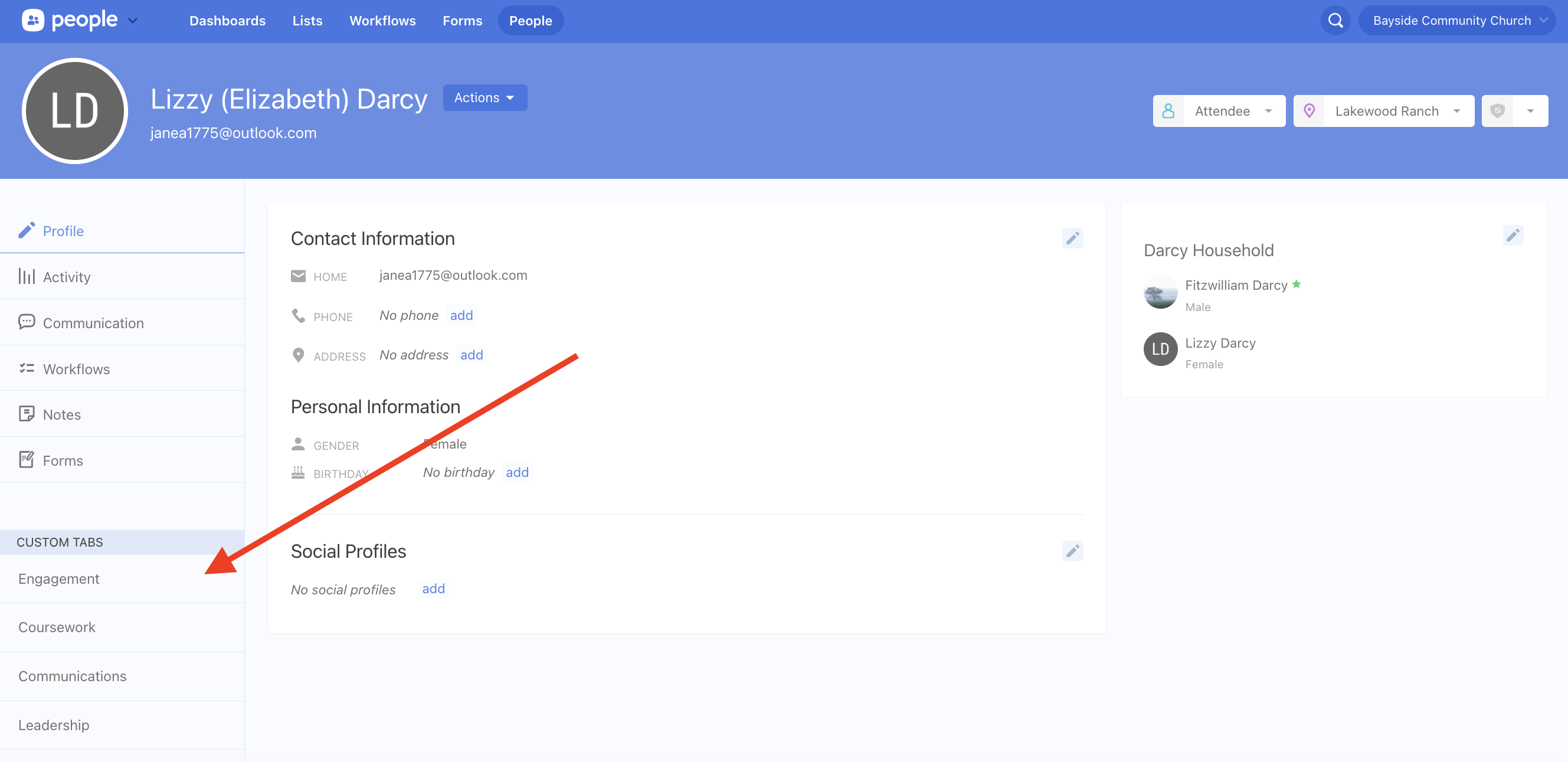Open the Communication sidebar section
This screenshot has height=762, width=1568.
tap(93, 323)
